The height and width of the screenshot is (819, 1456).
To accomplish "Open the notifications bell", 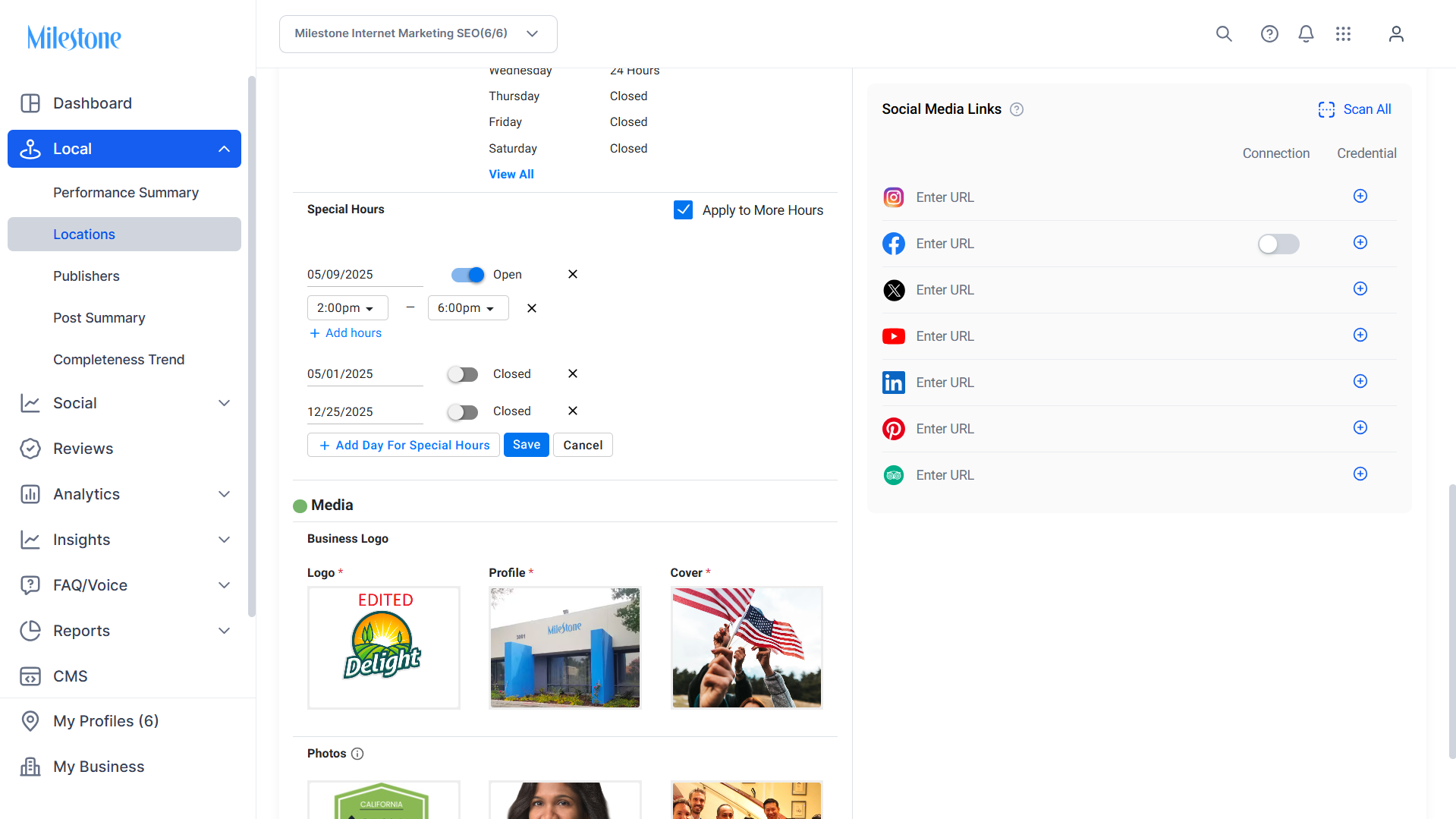I will coord(1306,33).
